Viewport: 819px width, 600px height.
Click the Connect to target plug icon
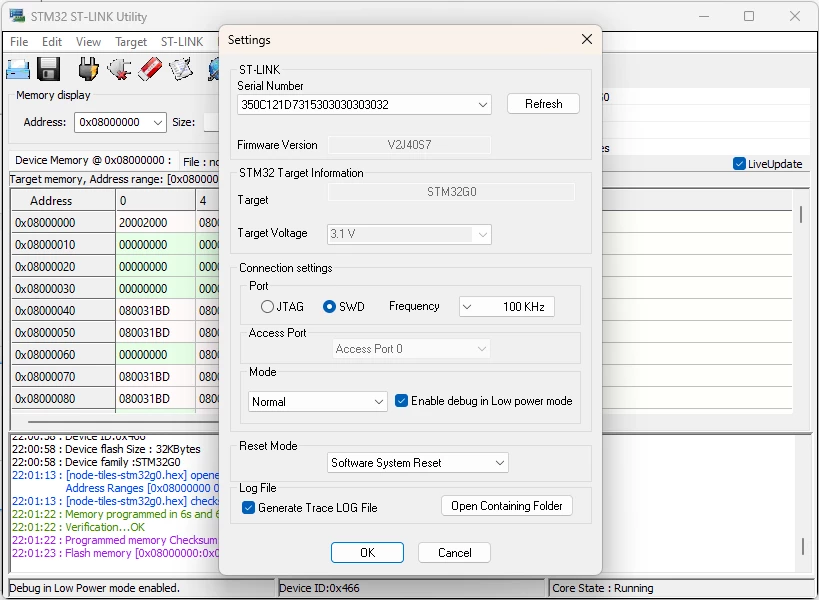point(88,69)
